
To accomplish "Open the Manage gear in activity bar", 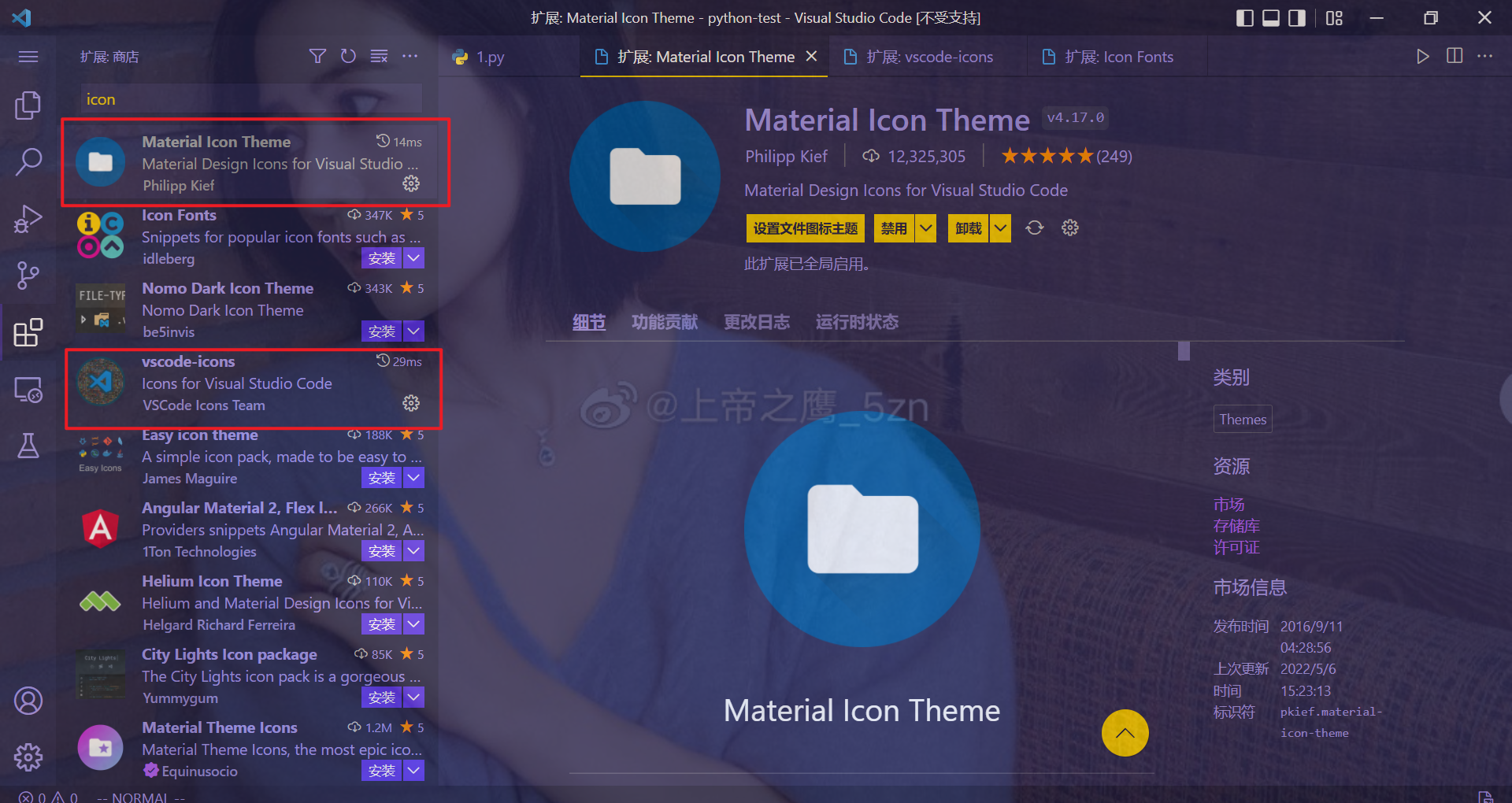I will point(28,757).
